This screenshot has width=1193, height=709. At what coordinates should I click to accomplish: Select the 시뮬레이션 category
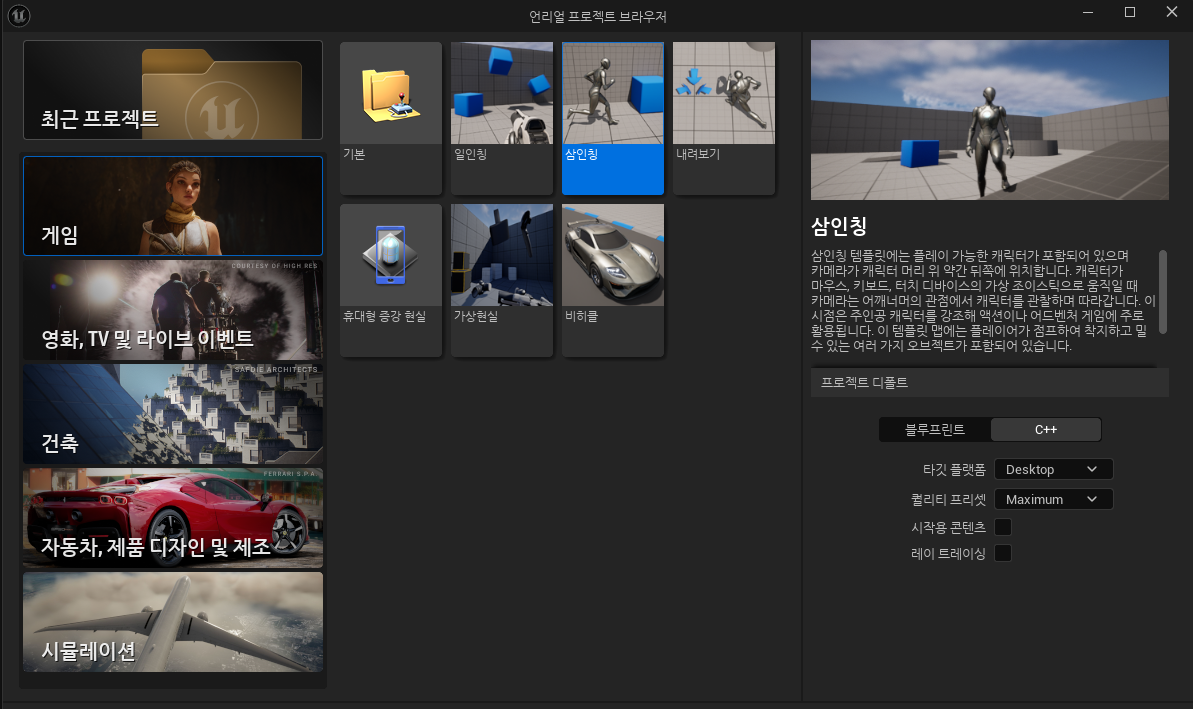click(173, 622)
